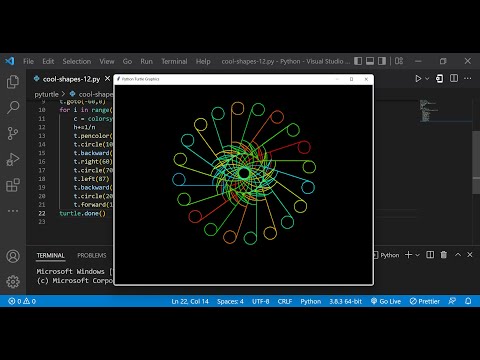Toggle primary side bar layout icon
The image size is (480, 360).
(358, 61)
